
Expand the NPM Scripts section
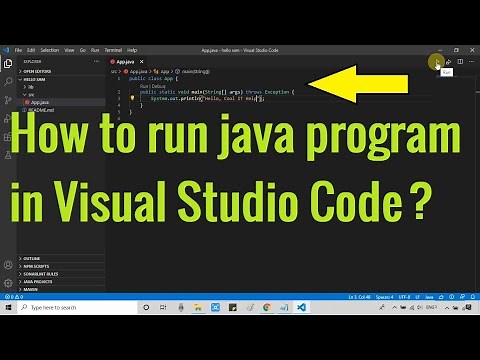pyautogui.click(x=61, y=266)
